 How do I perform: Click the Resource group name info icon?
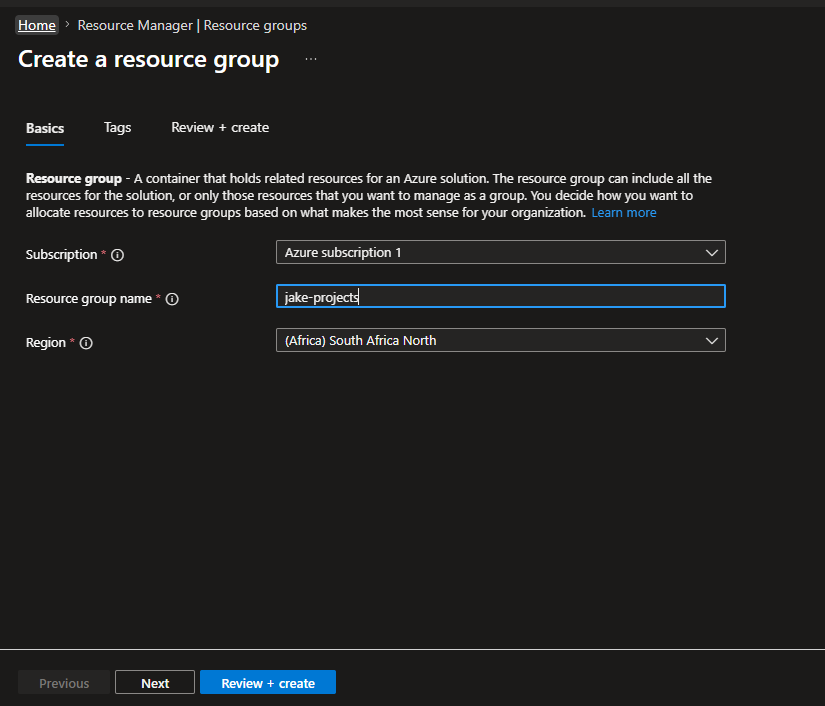pyautogui.click(x=172, y=299)
